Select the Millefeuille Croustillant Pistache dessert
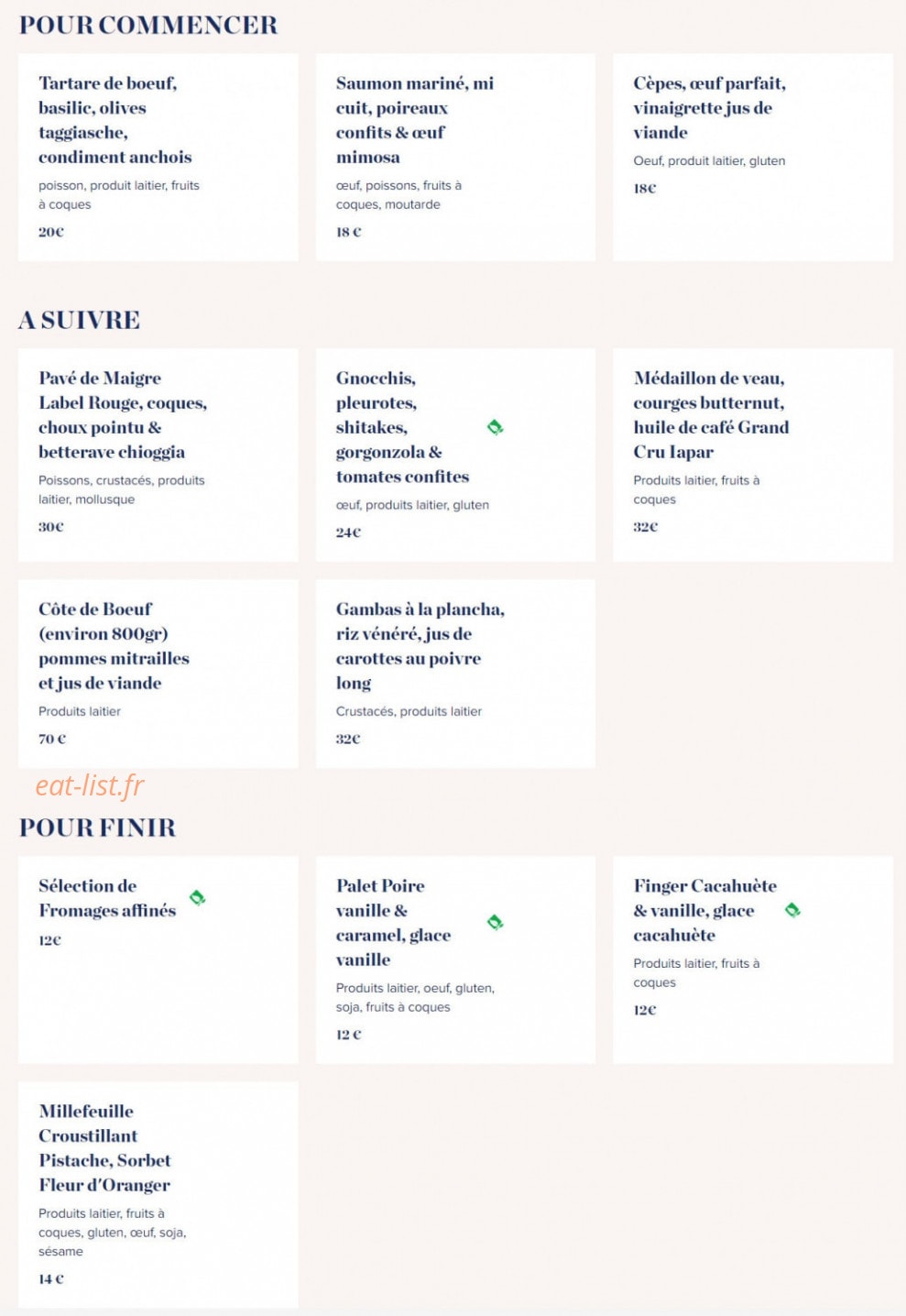This screenshot has width=906, height=1316. pyautogui.click(x=158, y=1195)
